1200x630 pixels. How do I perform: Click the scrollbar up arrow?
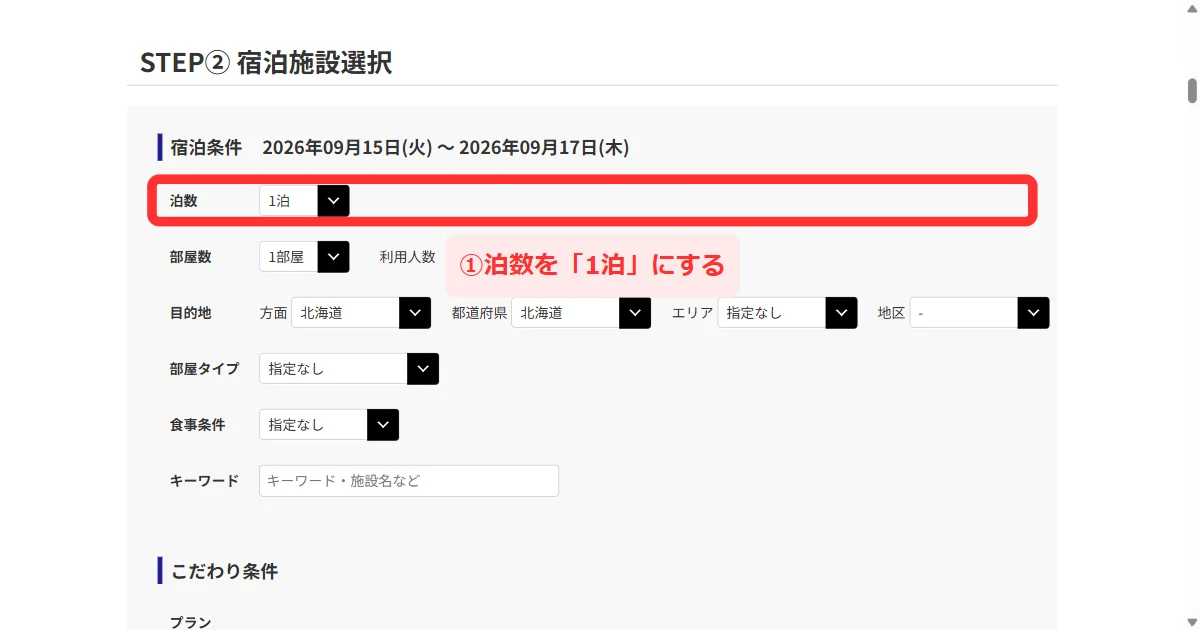(1192, 8)
